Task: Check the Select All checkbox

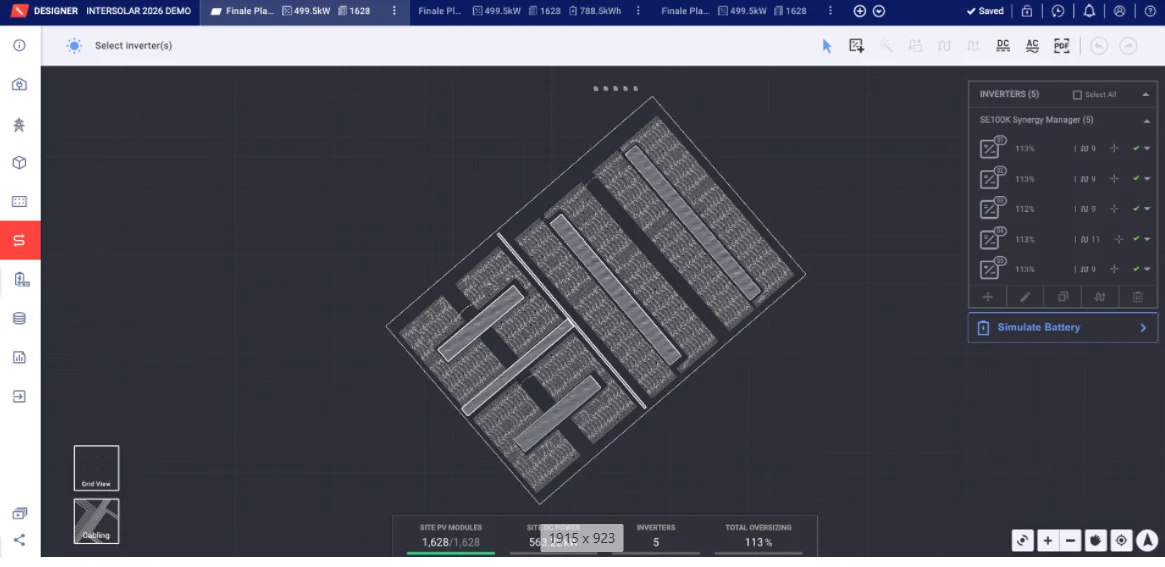Action: tap(1077, 95)
